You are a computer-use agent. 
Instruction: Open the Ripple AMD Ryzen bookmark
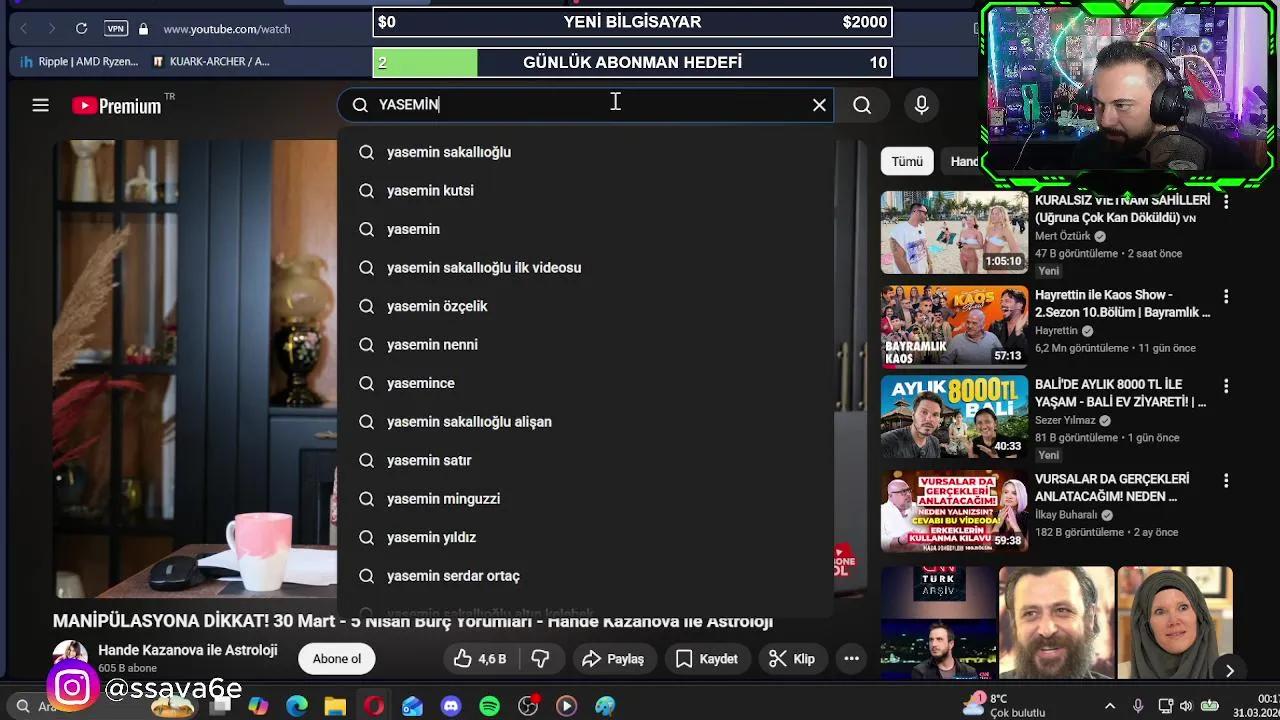(79, 61)
